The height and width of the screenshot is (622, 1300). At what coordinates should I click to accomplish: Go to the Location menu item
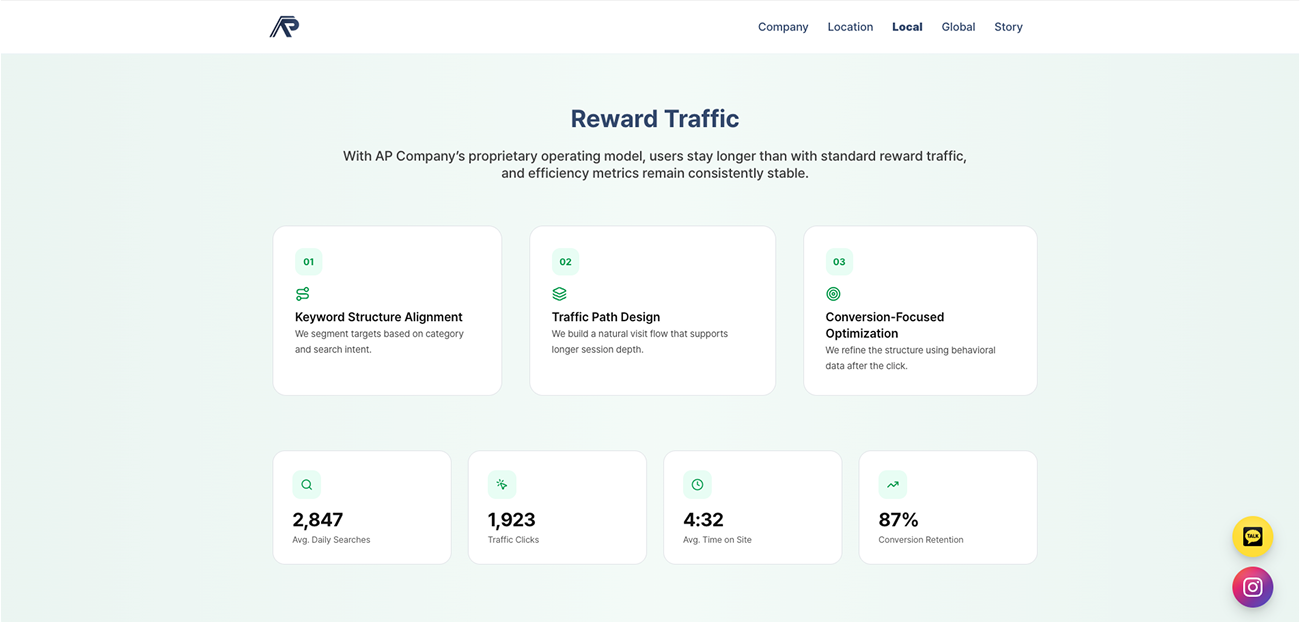click(850, 27)
